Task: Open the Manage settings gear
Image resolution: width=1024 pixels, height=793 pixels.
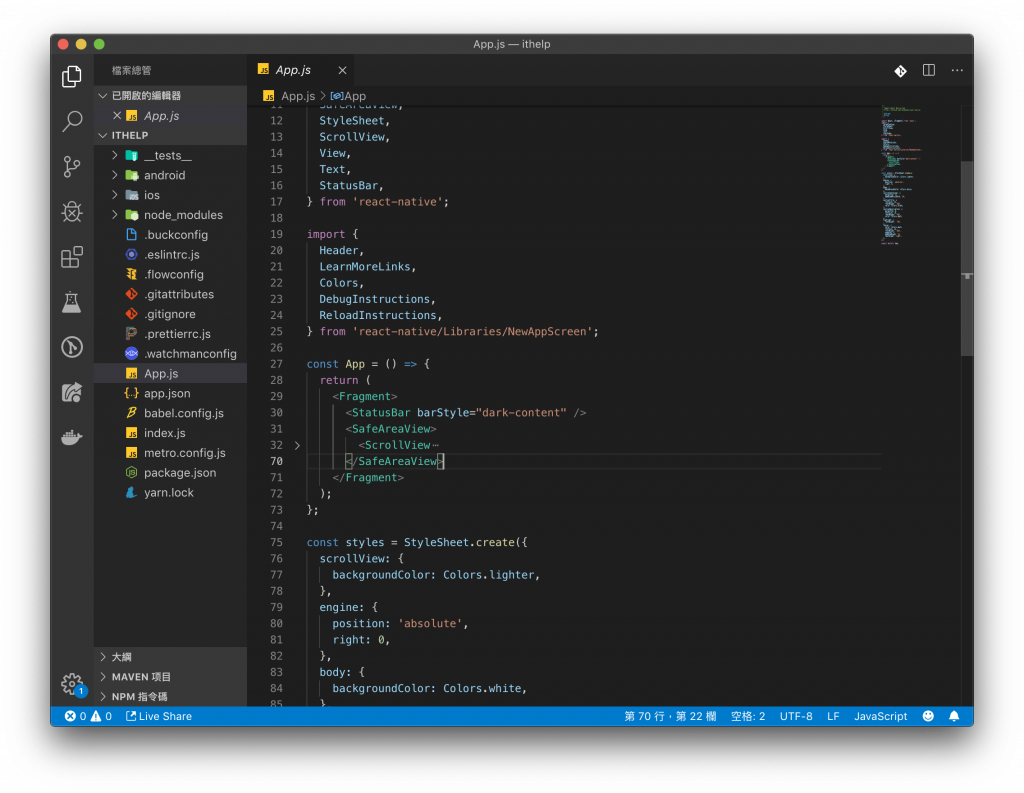Action: [72, 684]
